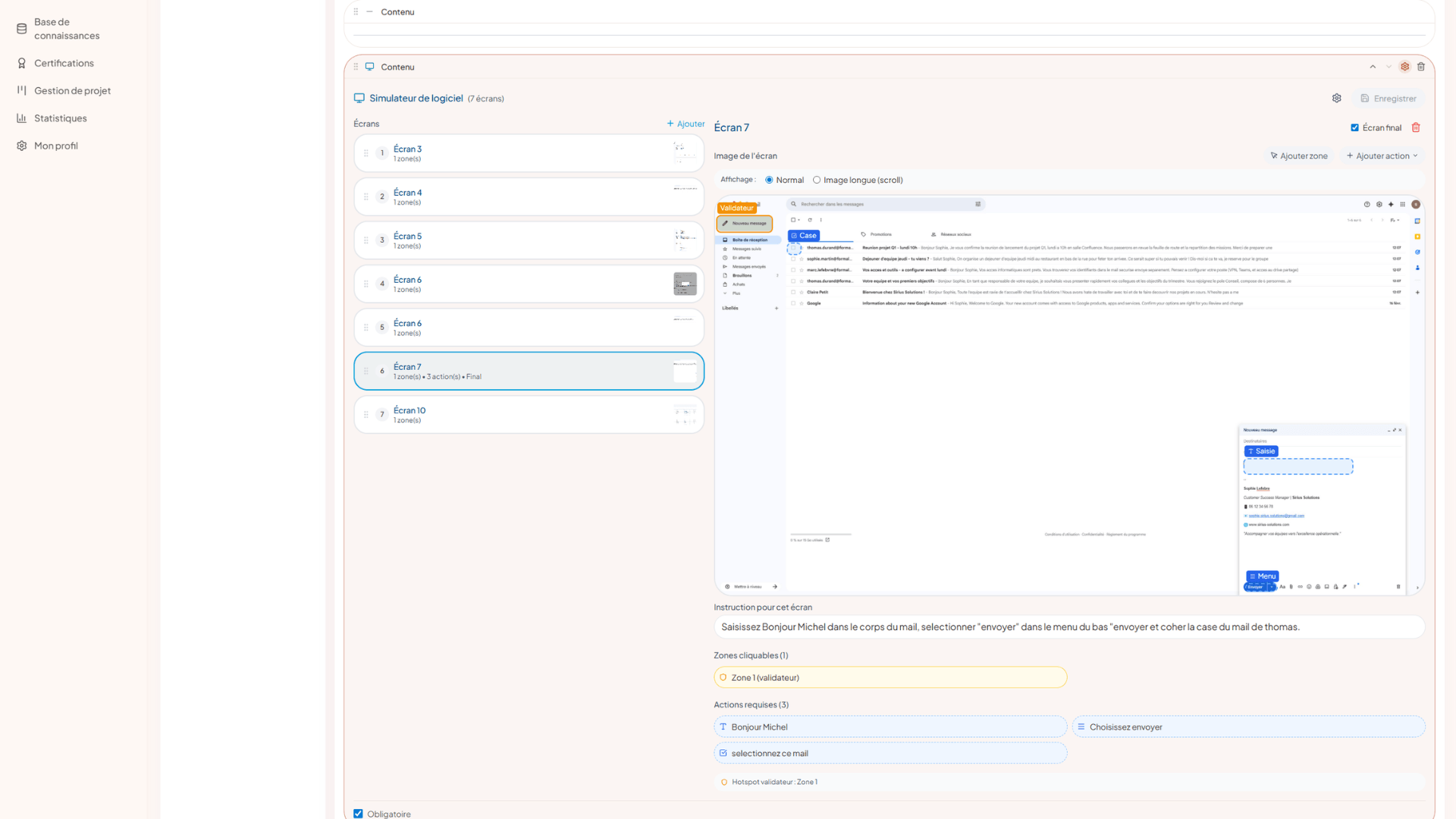The height and width of the screenshot is (819, 1456).
Task: Move Contenu block up with chevron
Action: (1373, 67)
